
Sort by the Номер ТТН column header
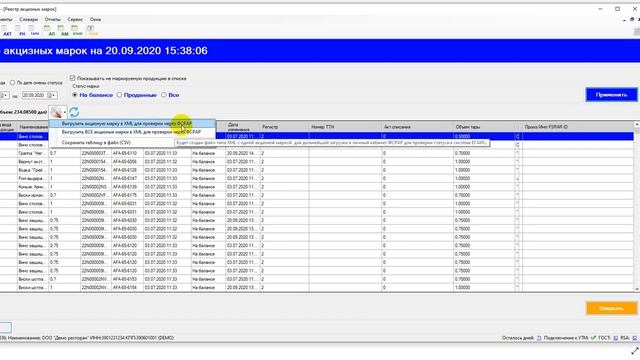[345, 127]
